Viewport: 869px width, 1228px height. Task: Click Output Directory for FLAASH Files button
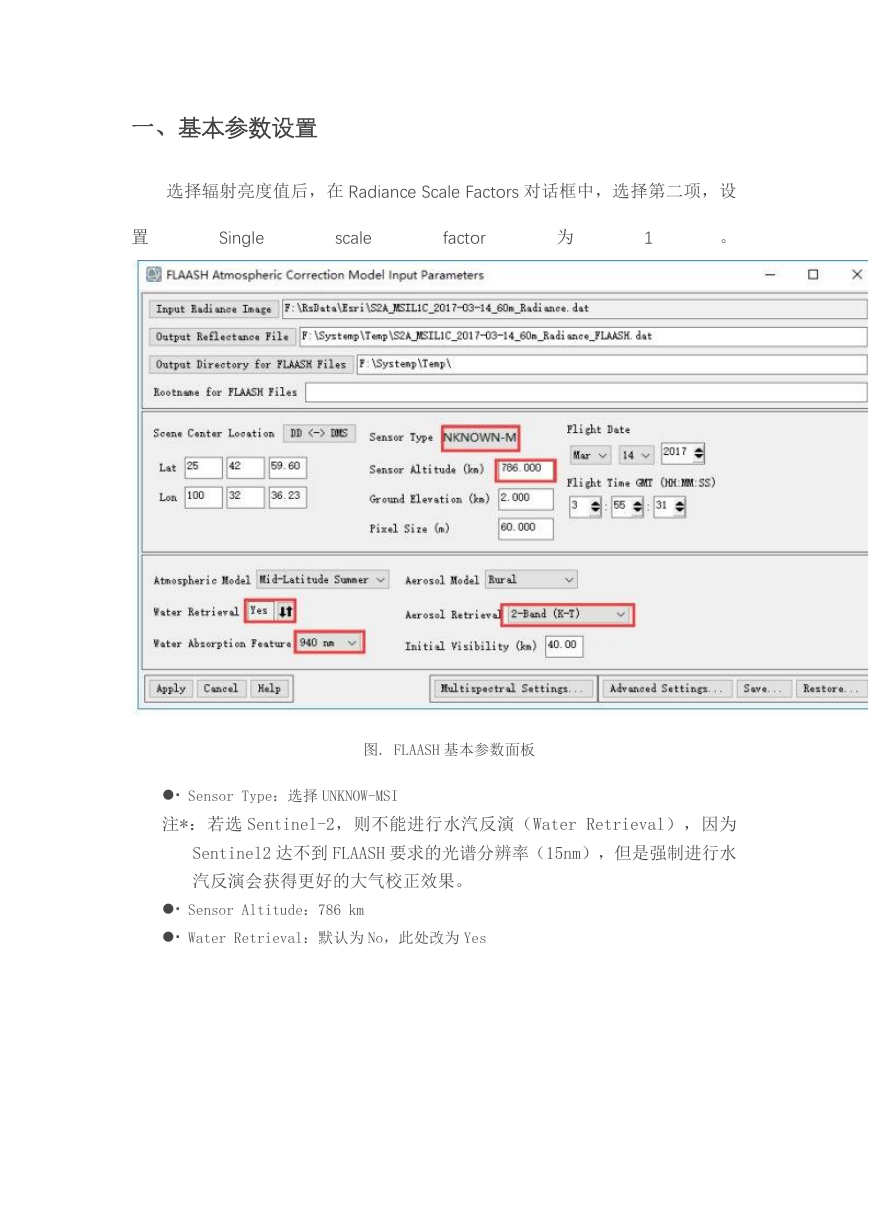pyautogui.click(x=250, y=365)
